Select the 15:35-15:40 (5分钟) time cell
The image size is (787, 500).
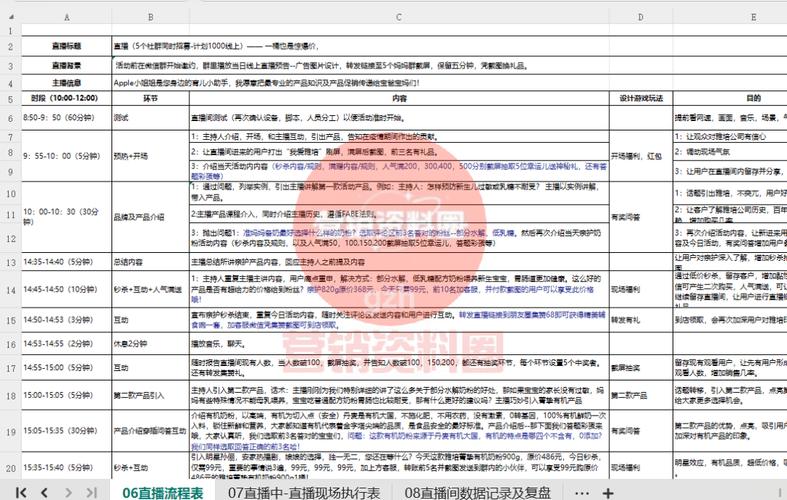click(x=66, y=467)
